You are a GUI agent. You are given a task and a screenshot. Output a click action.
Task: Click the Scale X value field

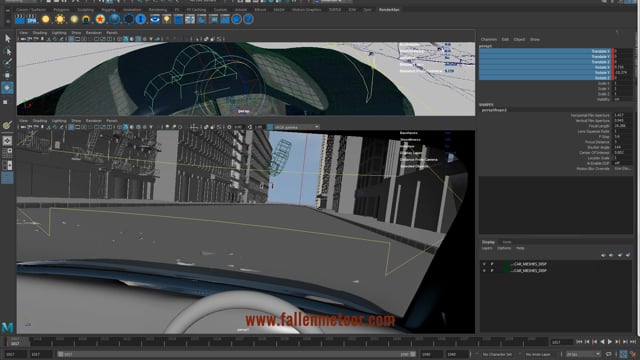pyautogui.click(x=623, y=83)
